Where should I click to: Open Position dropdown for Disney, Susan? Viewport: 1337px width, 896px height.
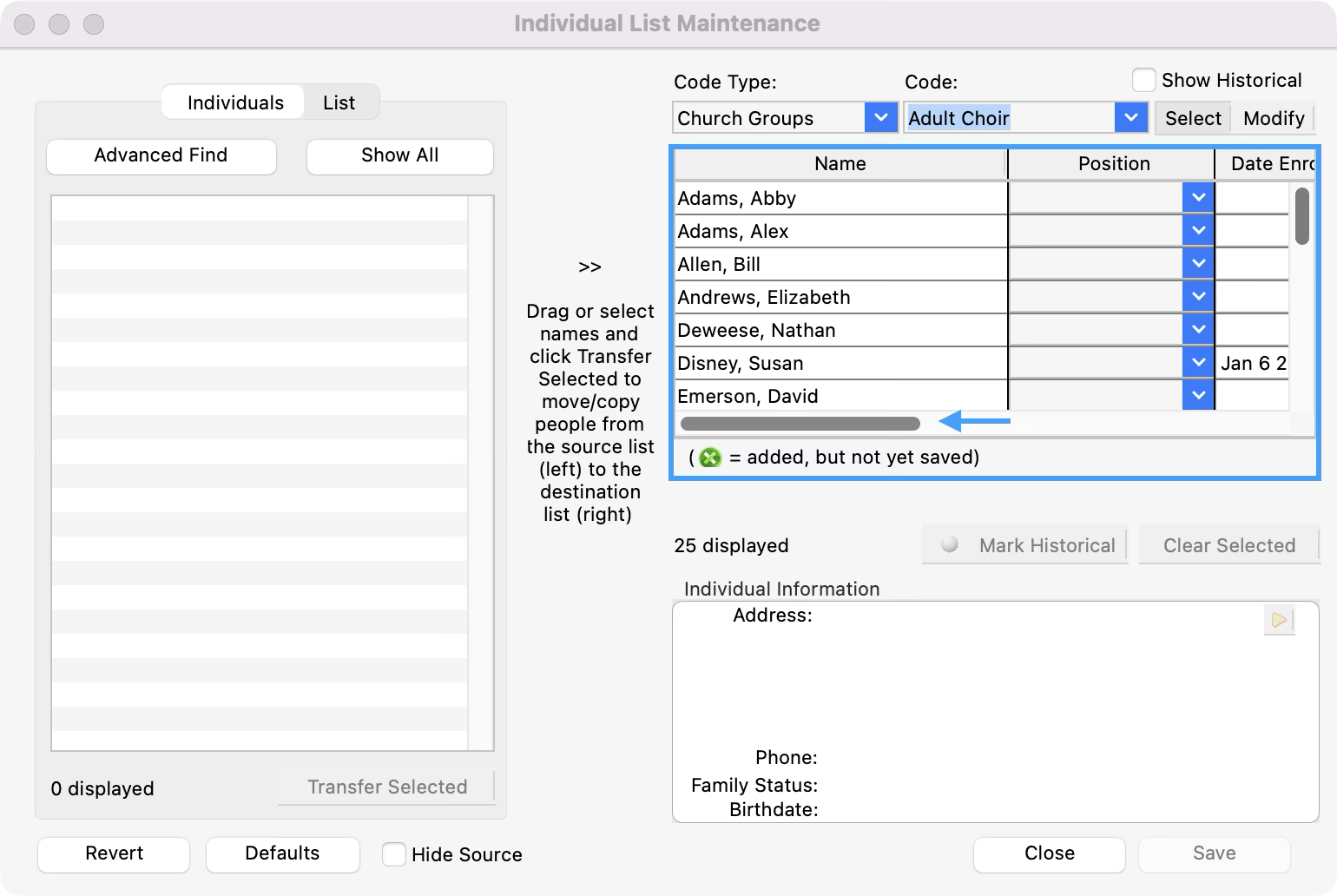(1198, 363)
